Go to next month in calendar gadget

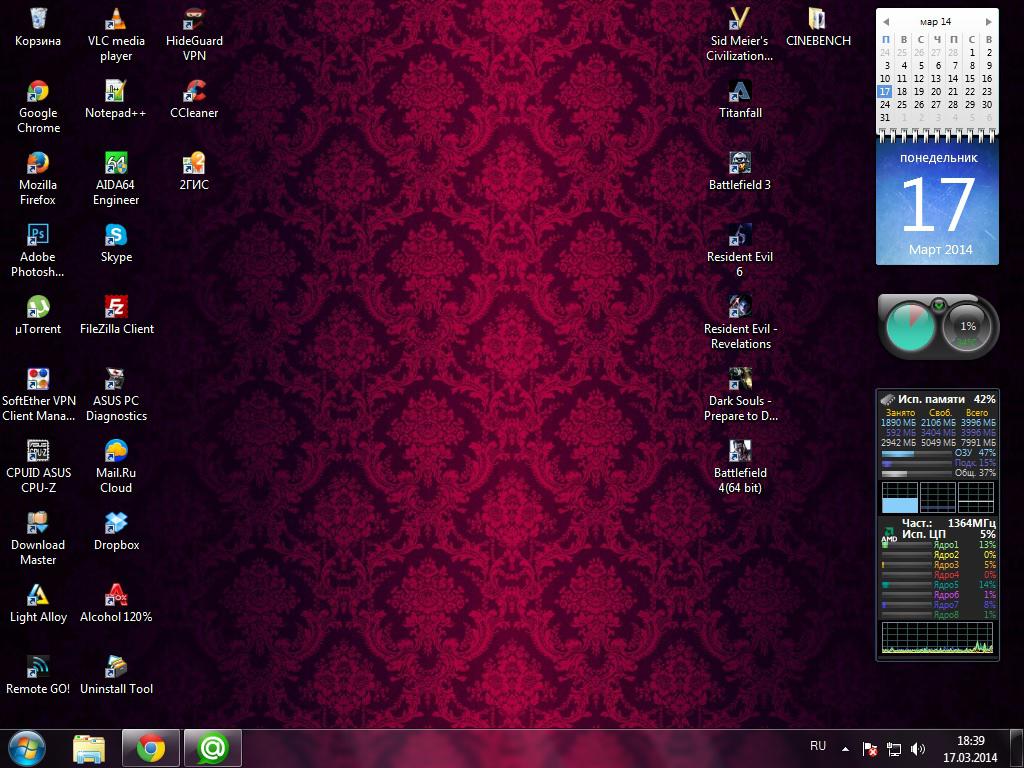pos(988,22)
